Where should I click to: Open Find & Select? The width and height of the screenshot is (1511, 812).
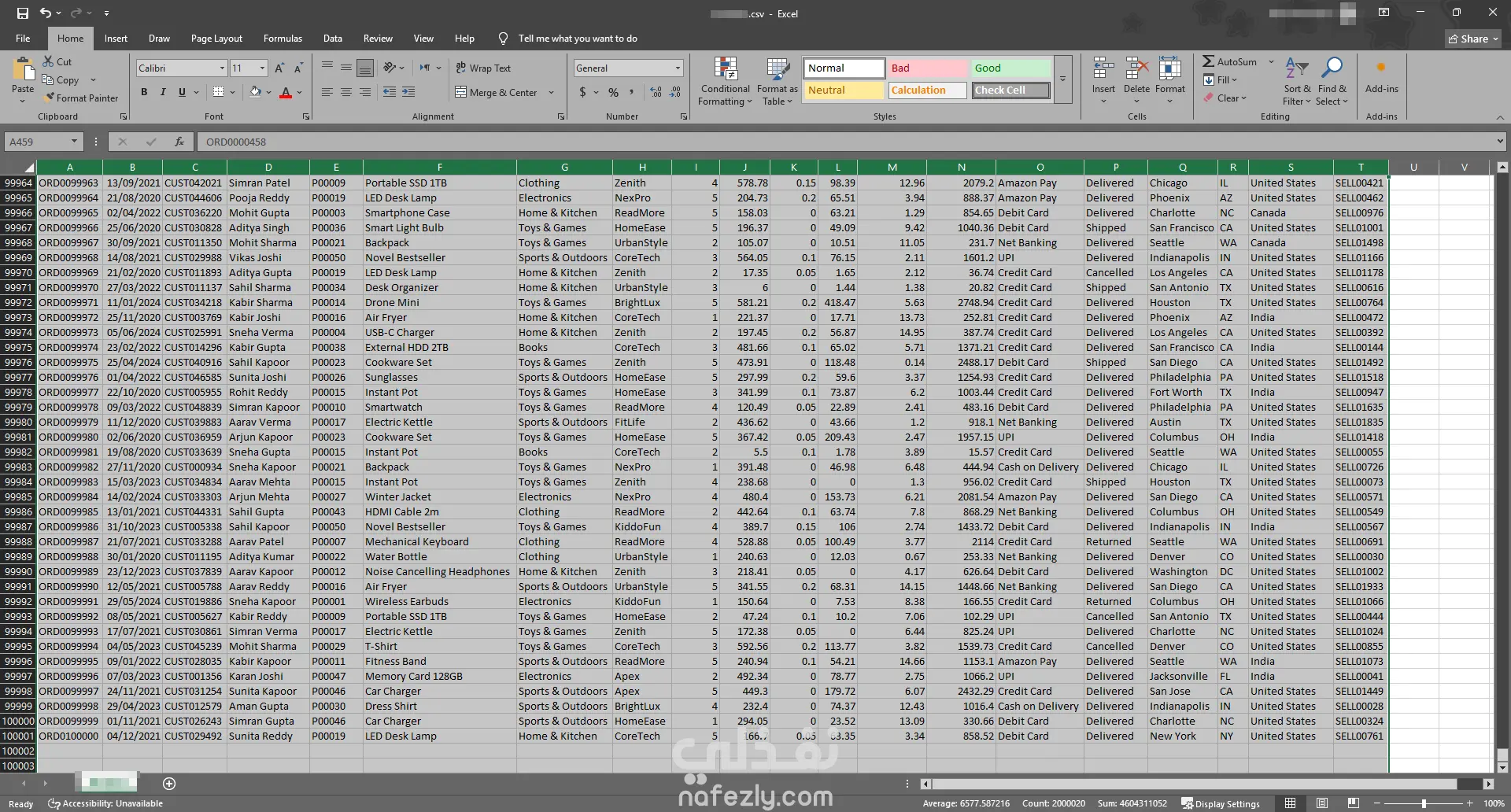[1332, 81]
